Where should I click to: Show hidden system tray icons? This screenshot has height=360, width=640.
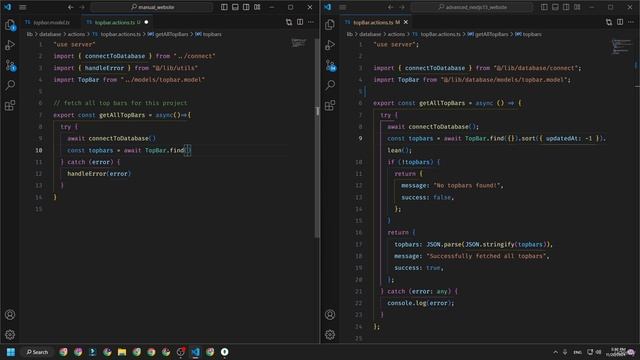pos(556,352)
